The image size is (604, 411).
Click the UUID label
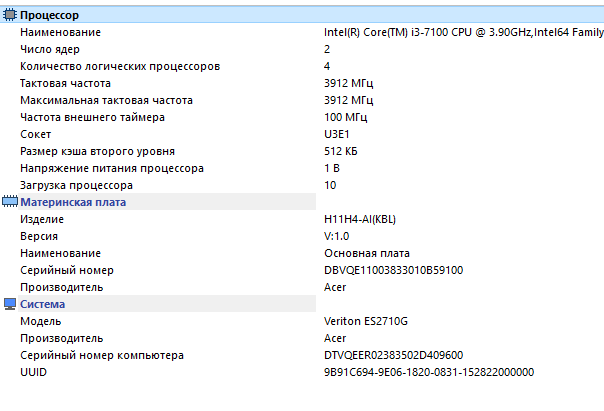tap(33, 372)
